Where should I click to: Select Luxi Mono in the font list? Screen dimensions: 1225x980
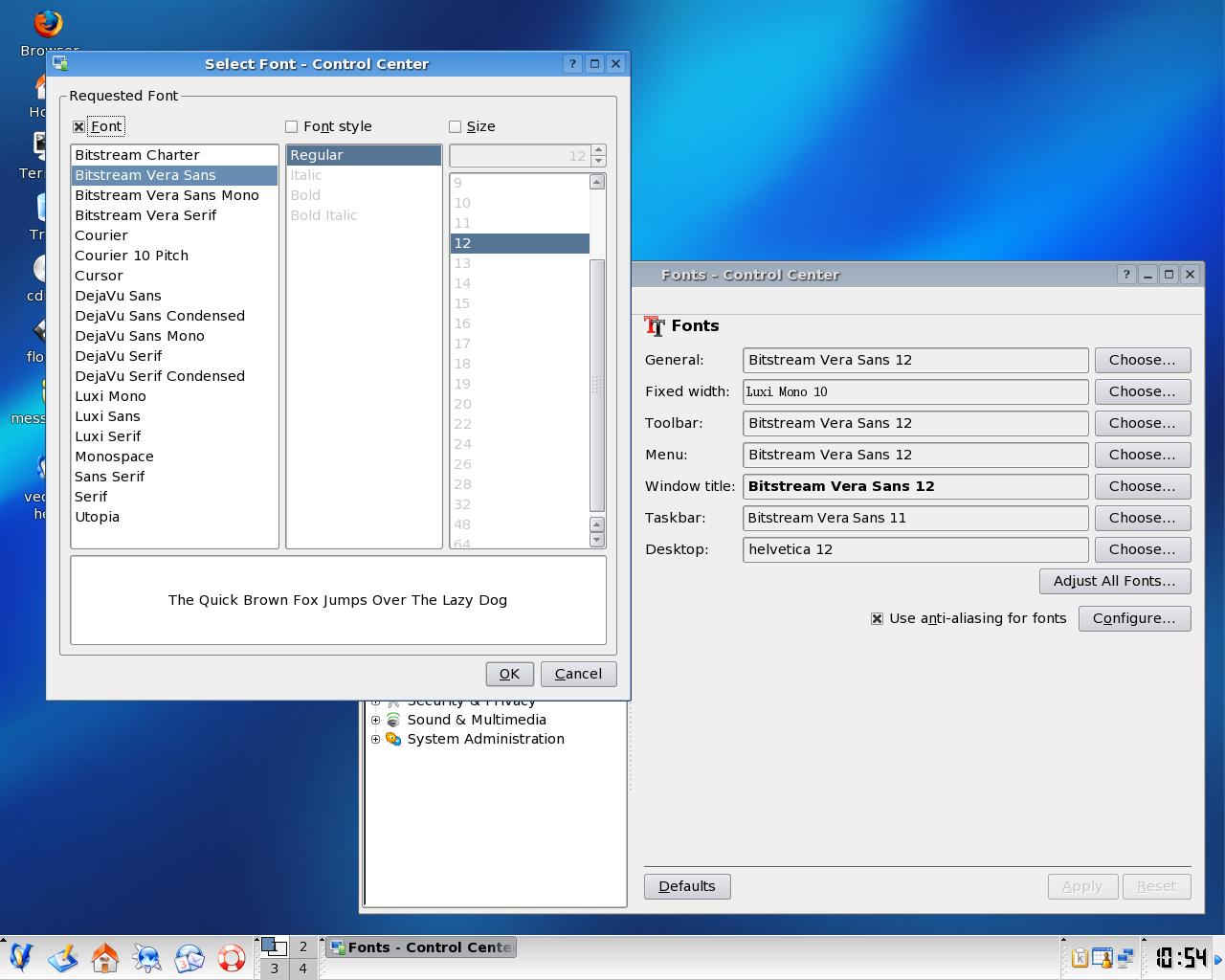click(174, 396)
